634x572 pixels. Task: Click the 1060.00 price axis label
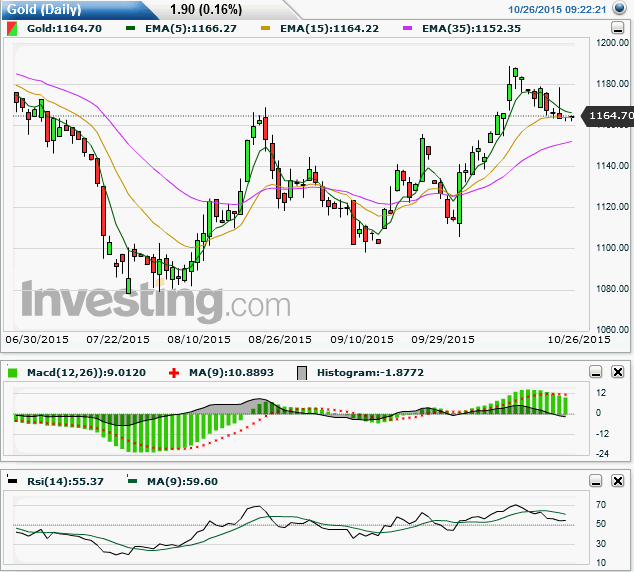(x=613, y=329)
